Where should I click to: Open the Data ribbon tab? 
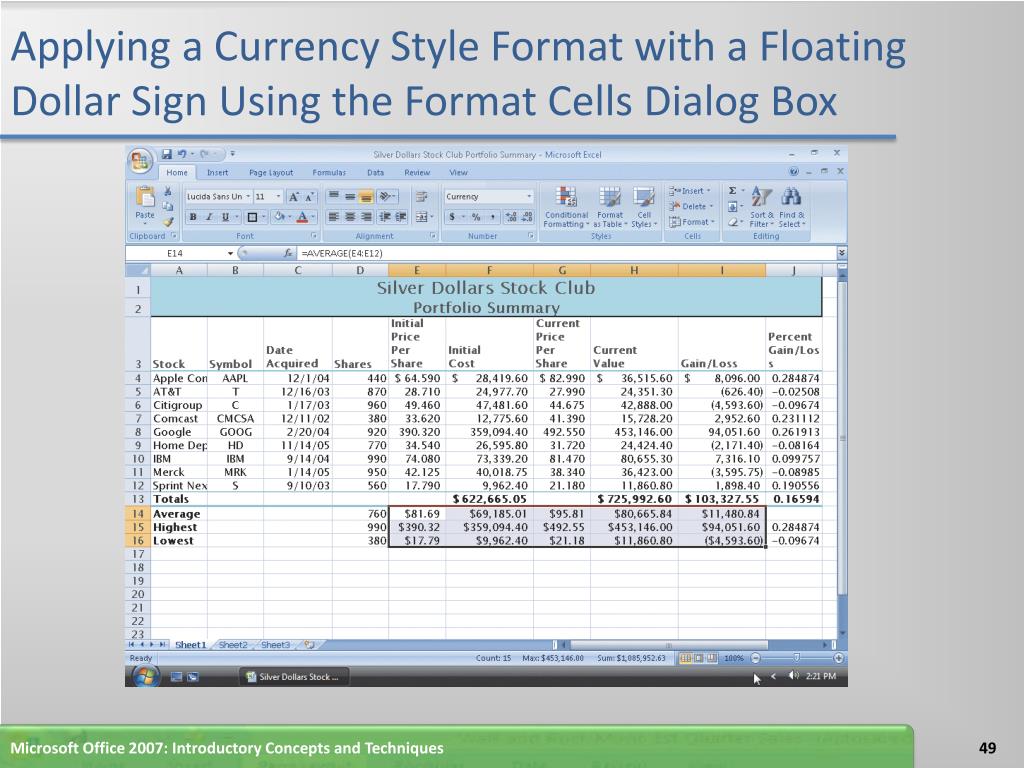click(376, 172)
